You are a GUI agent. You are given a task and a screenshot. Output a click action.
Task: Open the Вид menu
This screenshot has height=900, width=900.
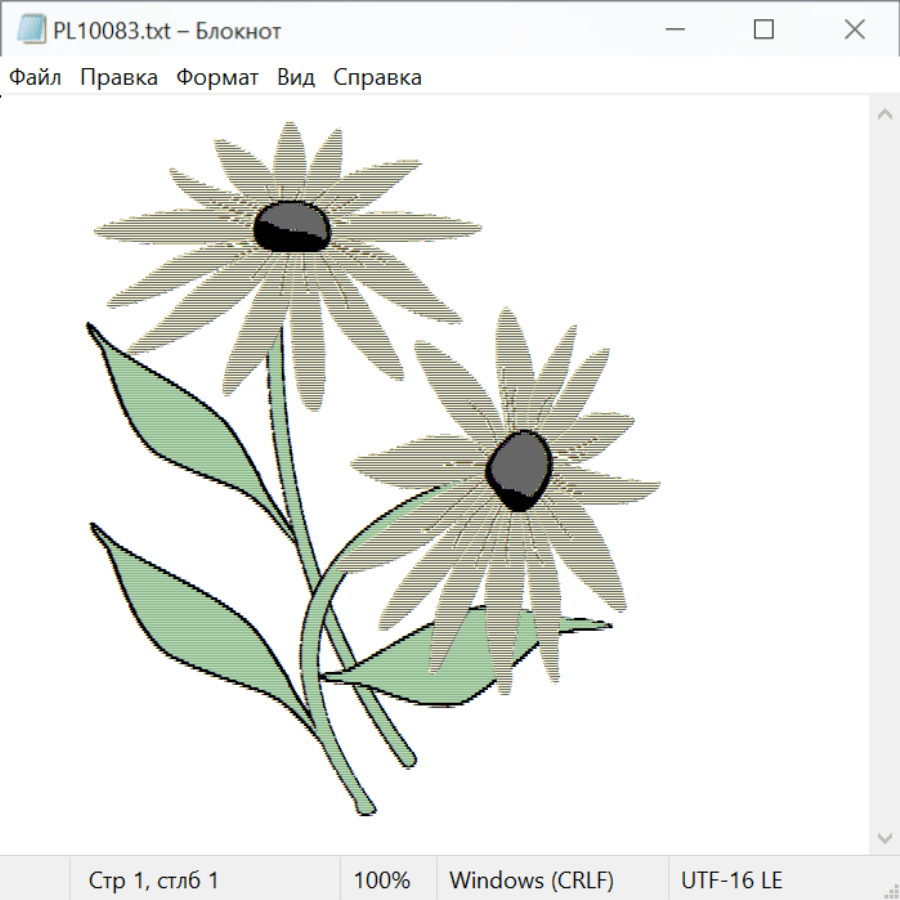pos(296,77)
